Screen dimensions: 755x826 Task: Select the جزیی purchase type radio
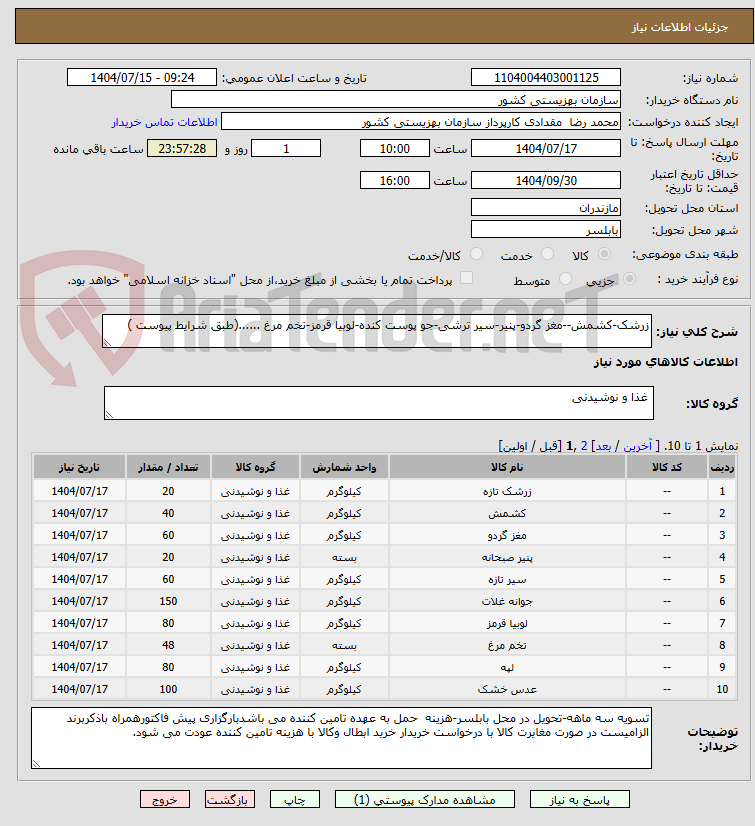(629, 279)
